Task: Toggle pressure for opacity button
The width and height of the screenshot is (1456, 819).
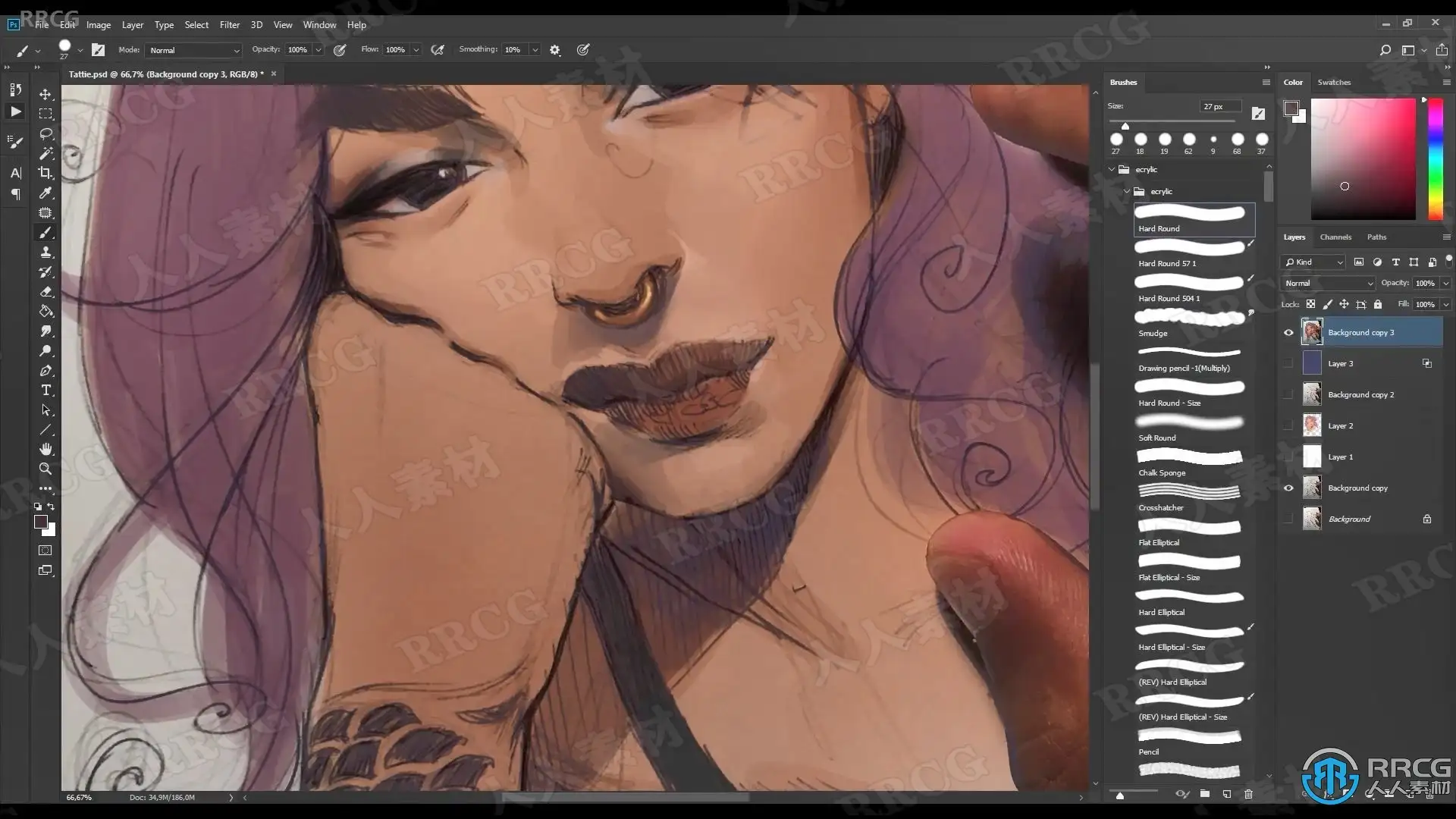Action: [340, 50]
